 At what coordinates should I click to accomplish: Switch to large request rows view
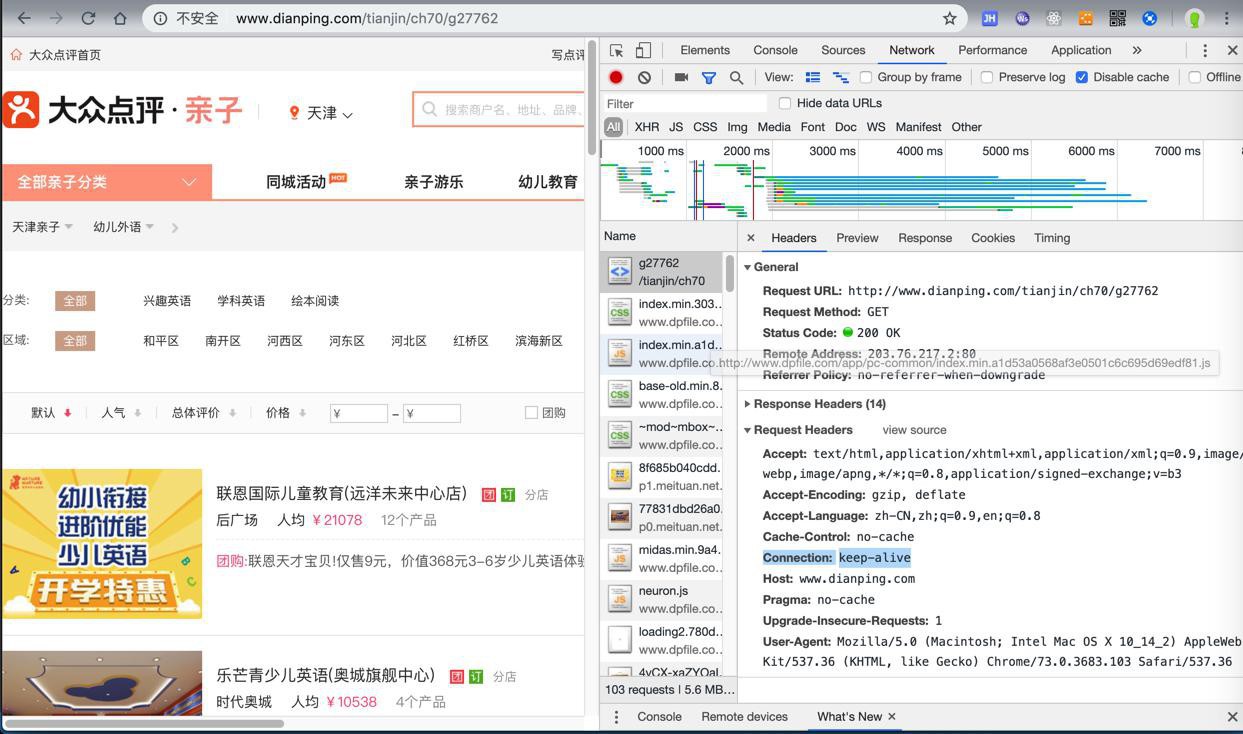pyautogui.click(x=813, y=77)
